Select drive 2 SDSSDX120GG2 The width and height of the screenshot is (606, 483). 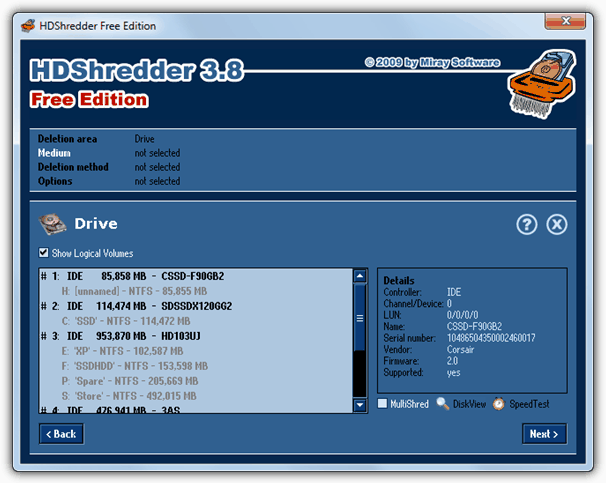[196, 306]
